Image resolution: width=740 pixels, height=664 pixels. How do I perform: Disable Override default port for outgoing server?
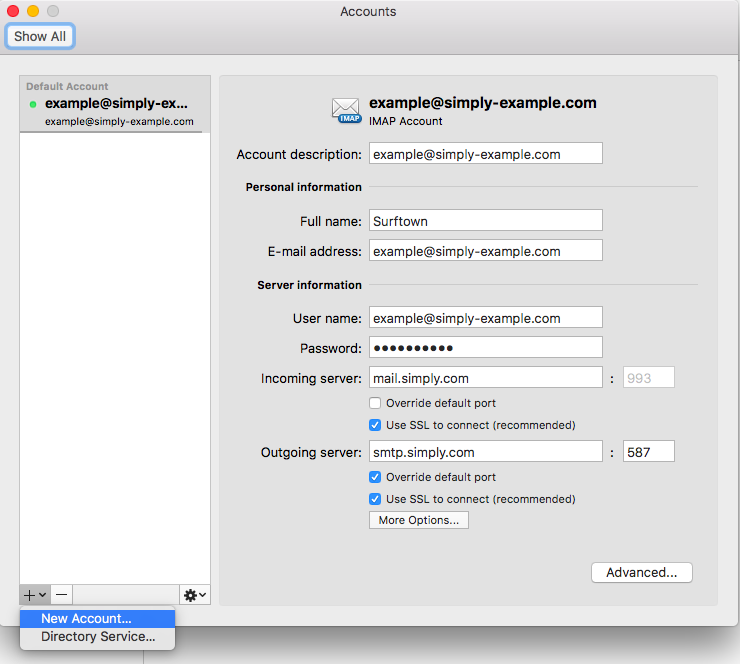375,477
